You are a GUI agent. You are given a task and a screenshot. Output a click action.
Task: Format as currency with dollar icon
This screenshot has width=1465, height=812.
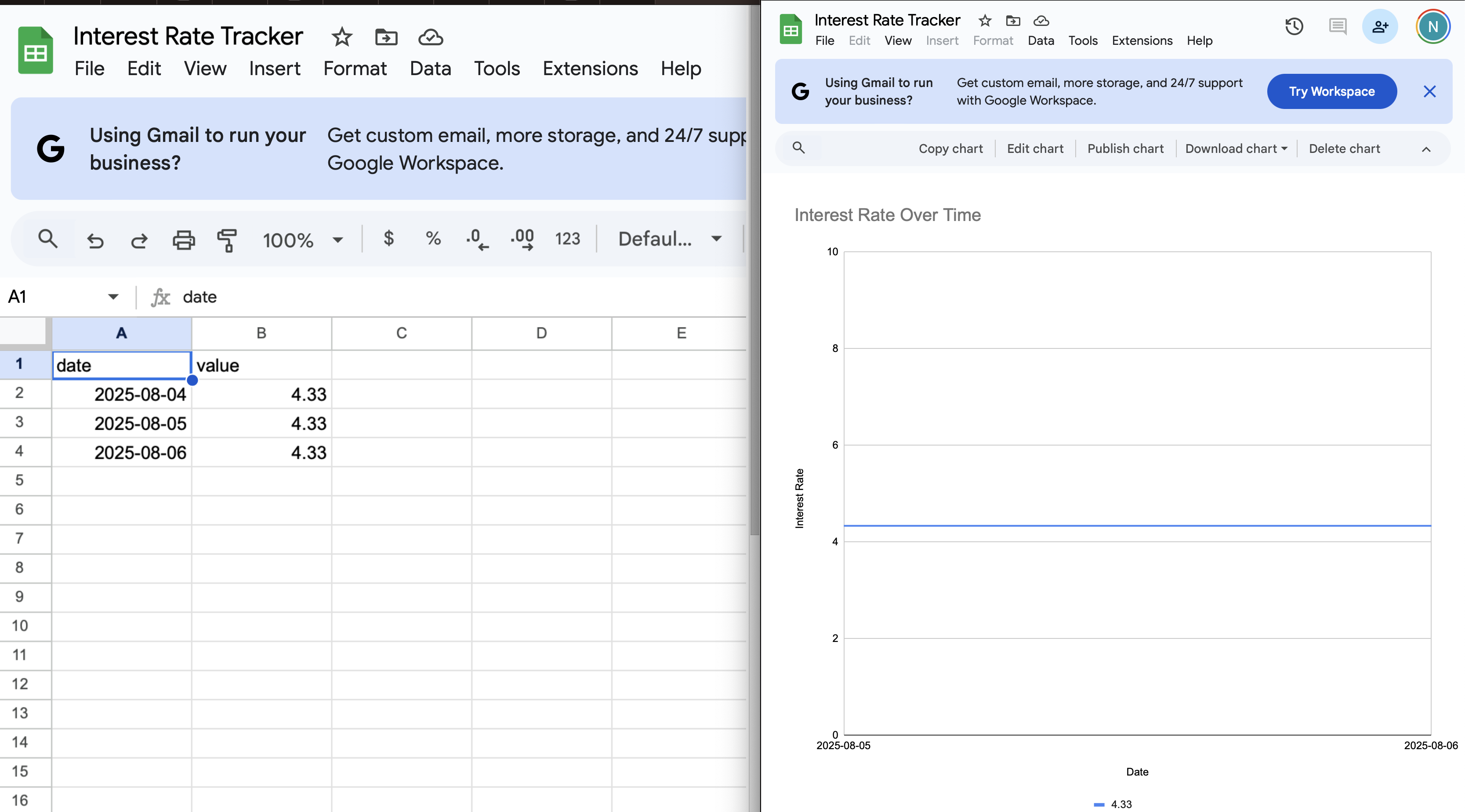click(388, 238)
